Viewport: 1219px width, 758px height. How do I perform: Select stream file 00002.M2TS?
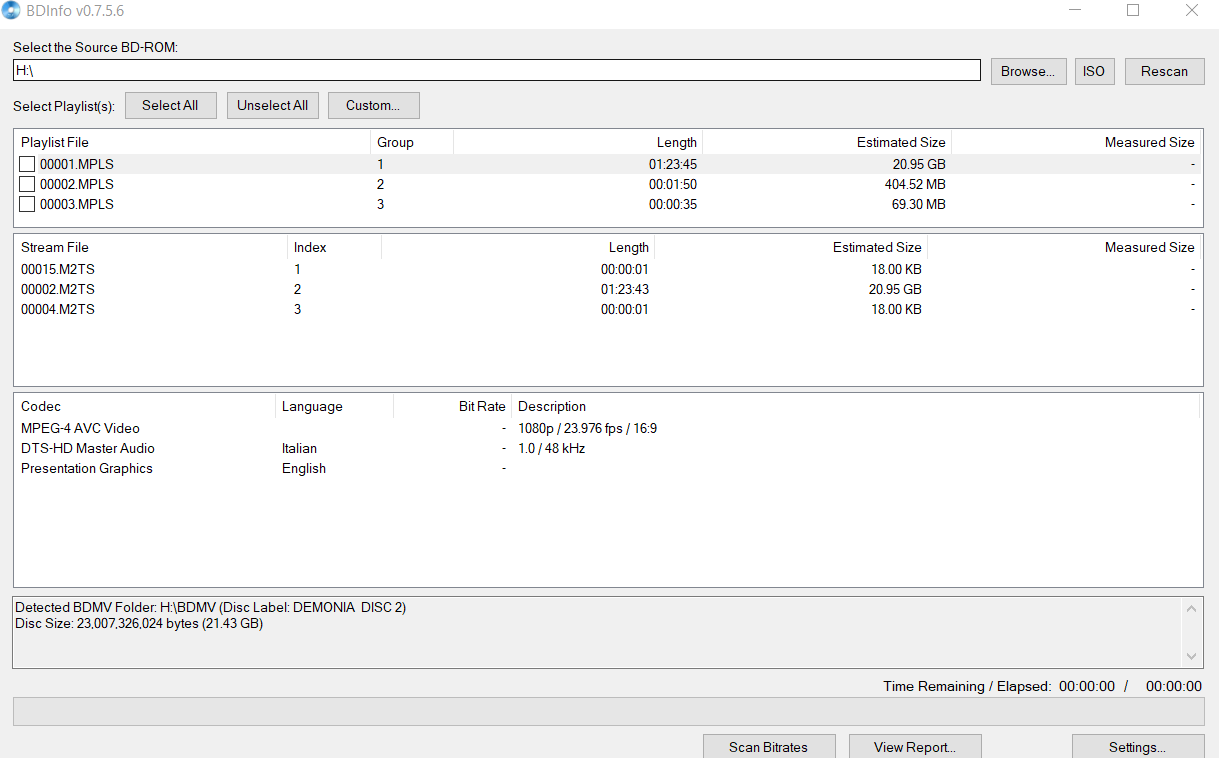pos(58,289)
